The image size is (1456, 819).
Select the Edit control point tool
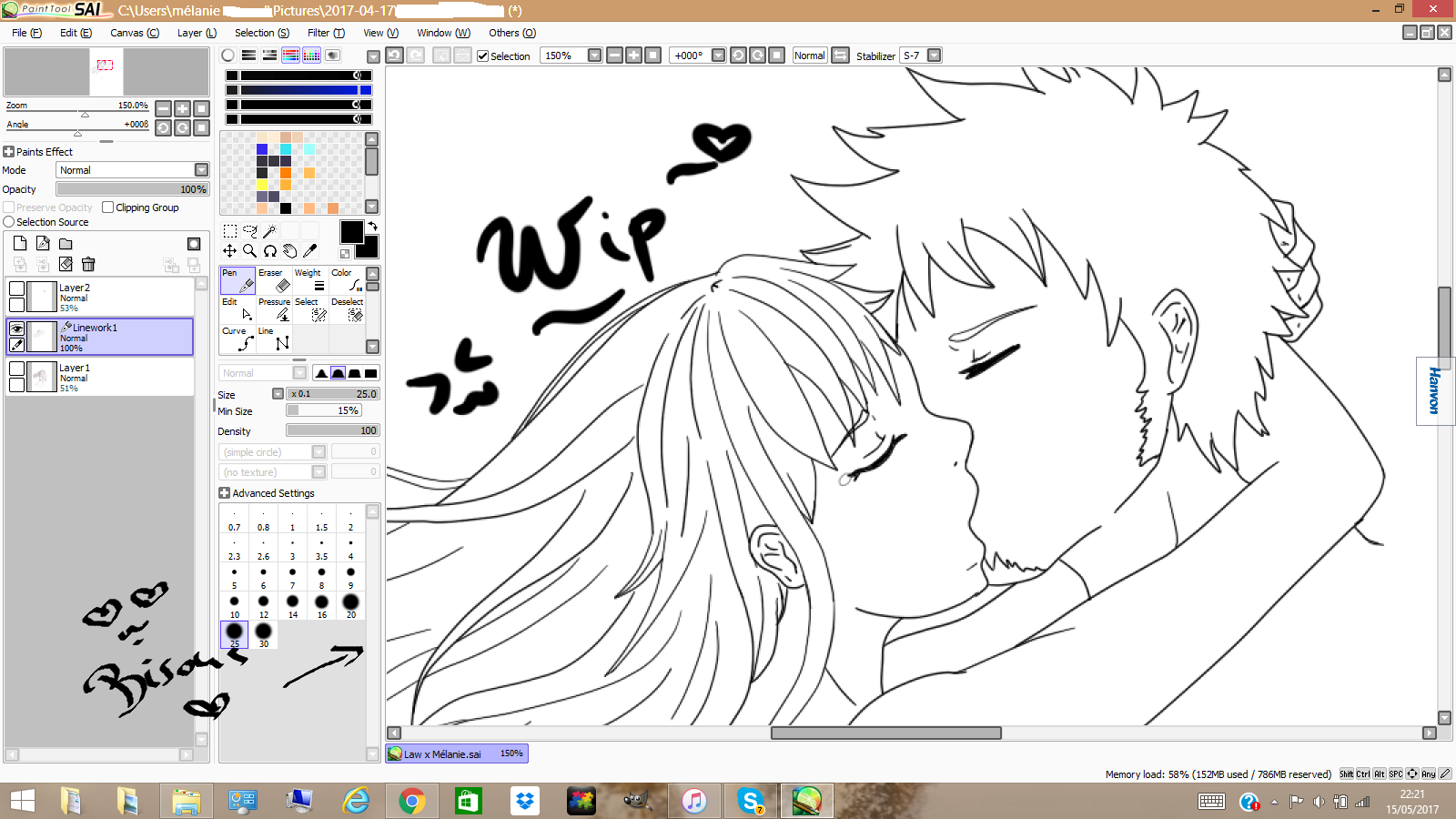point(238,309)
